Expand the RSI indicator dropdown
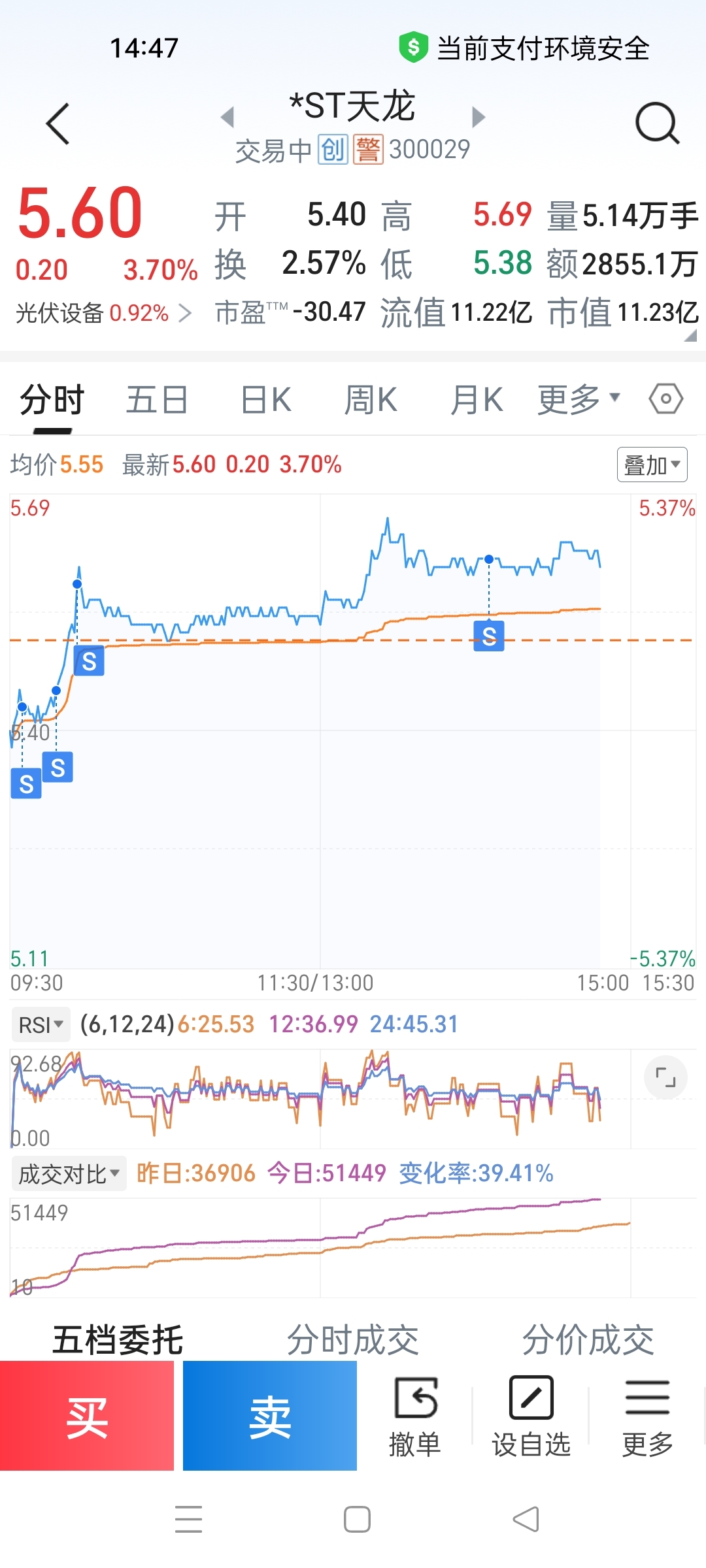Screen dimensions: 706x1568 [x=41, y=1024]
